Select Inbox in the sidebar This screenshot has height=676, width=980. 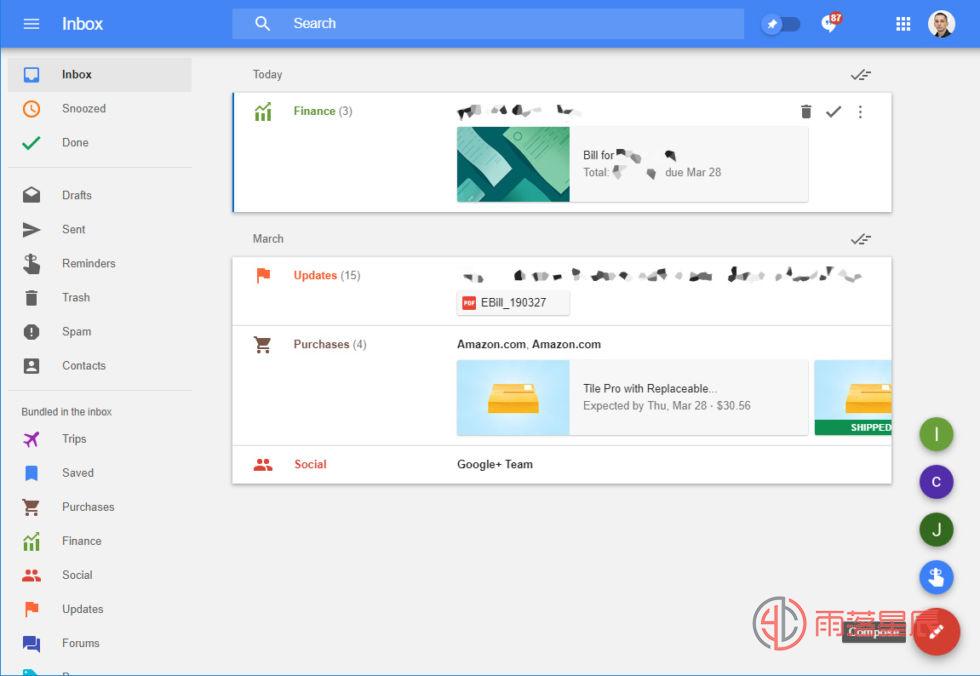(x=100, y=74)
